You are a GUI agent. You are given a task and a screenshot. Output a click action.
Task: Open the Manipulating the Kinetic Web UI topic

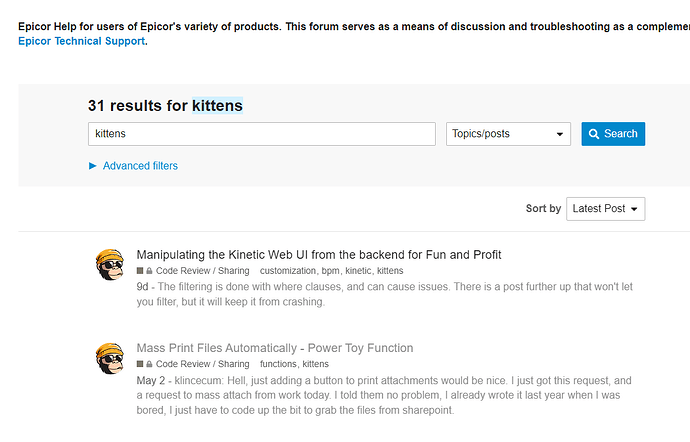[319, 255]
